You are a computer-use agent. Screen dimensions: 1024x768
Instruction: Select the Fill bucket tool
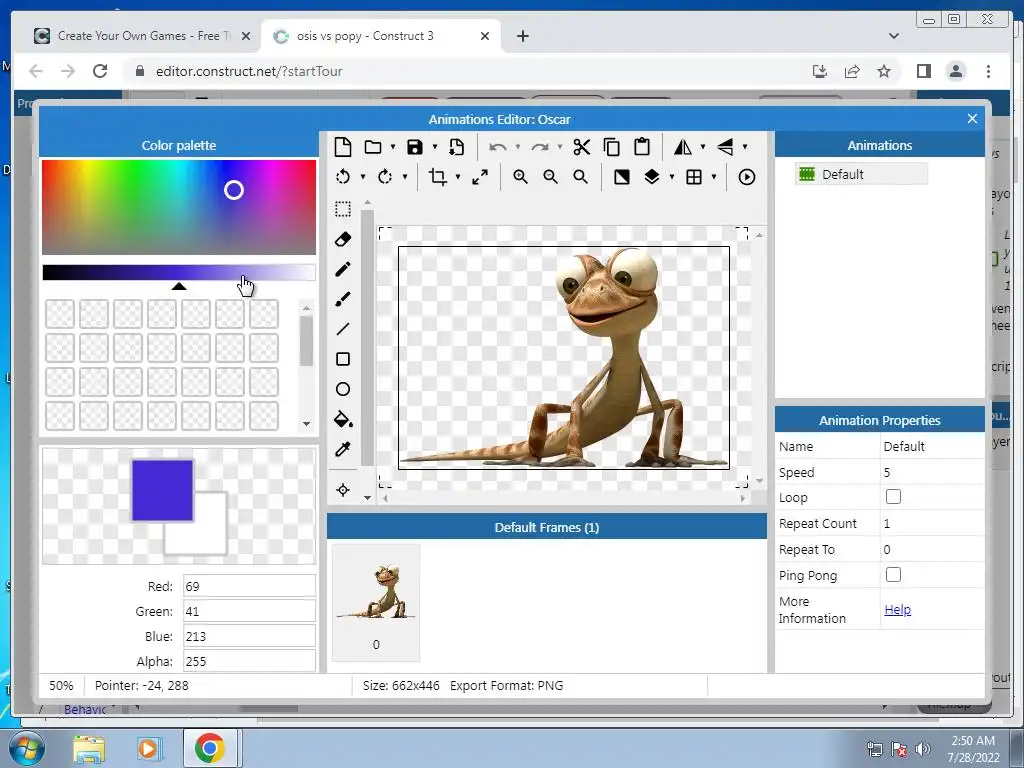point(343,419)
